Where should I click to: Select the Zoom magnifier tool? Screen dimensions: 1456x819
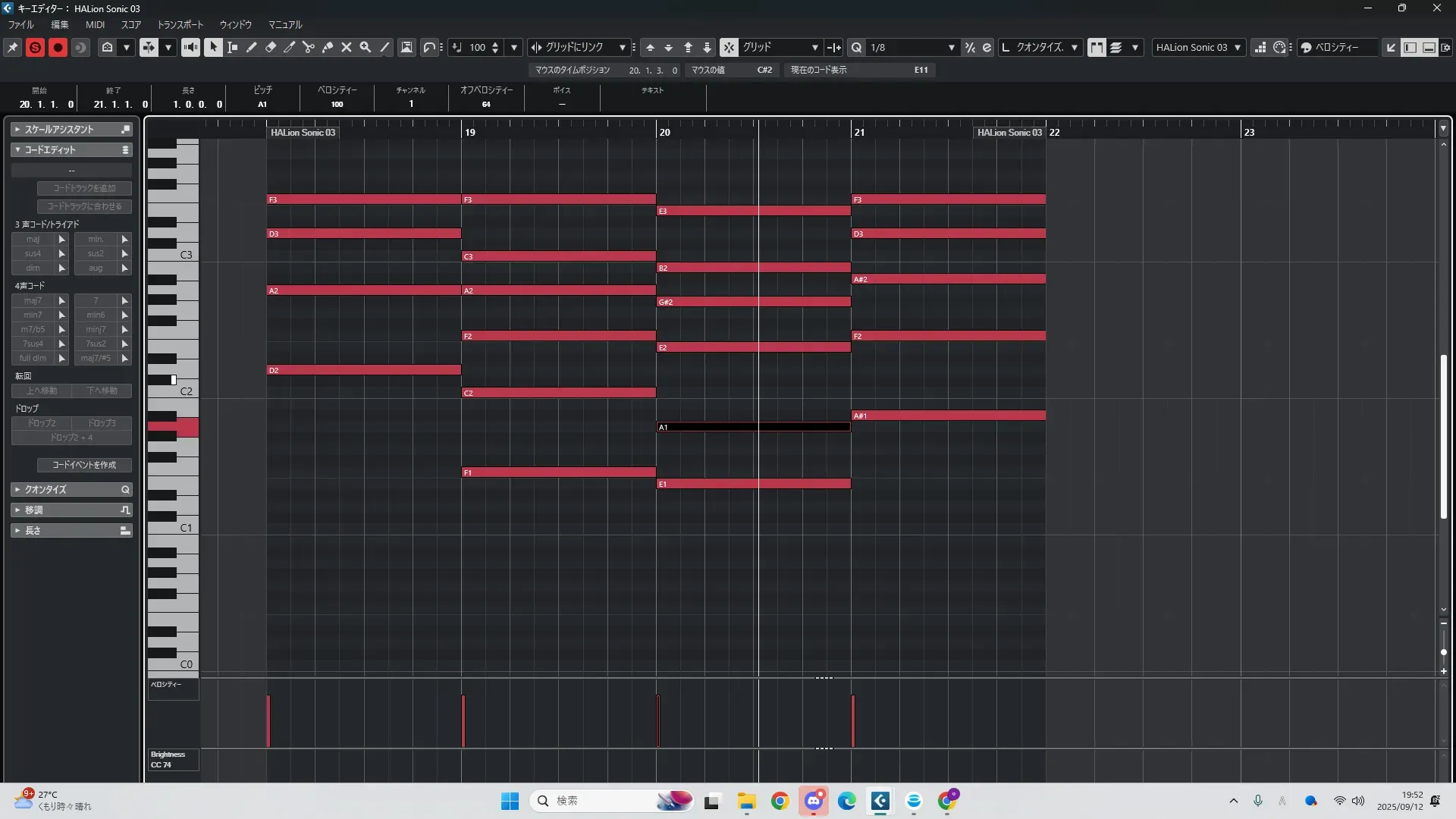tap(366, 47)
